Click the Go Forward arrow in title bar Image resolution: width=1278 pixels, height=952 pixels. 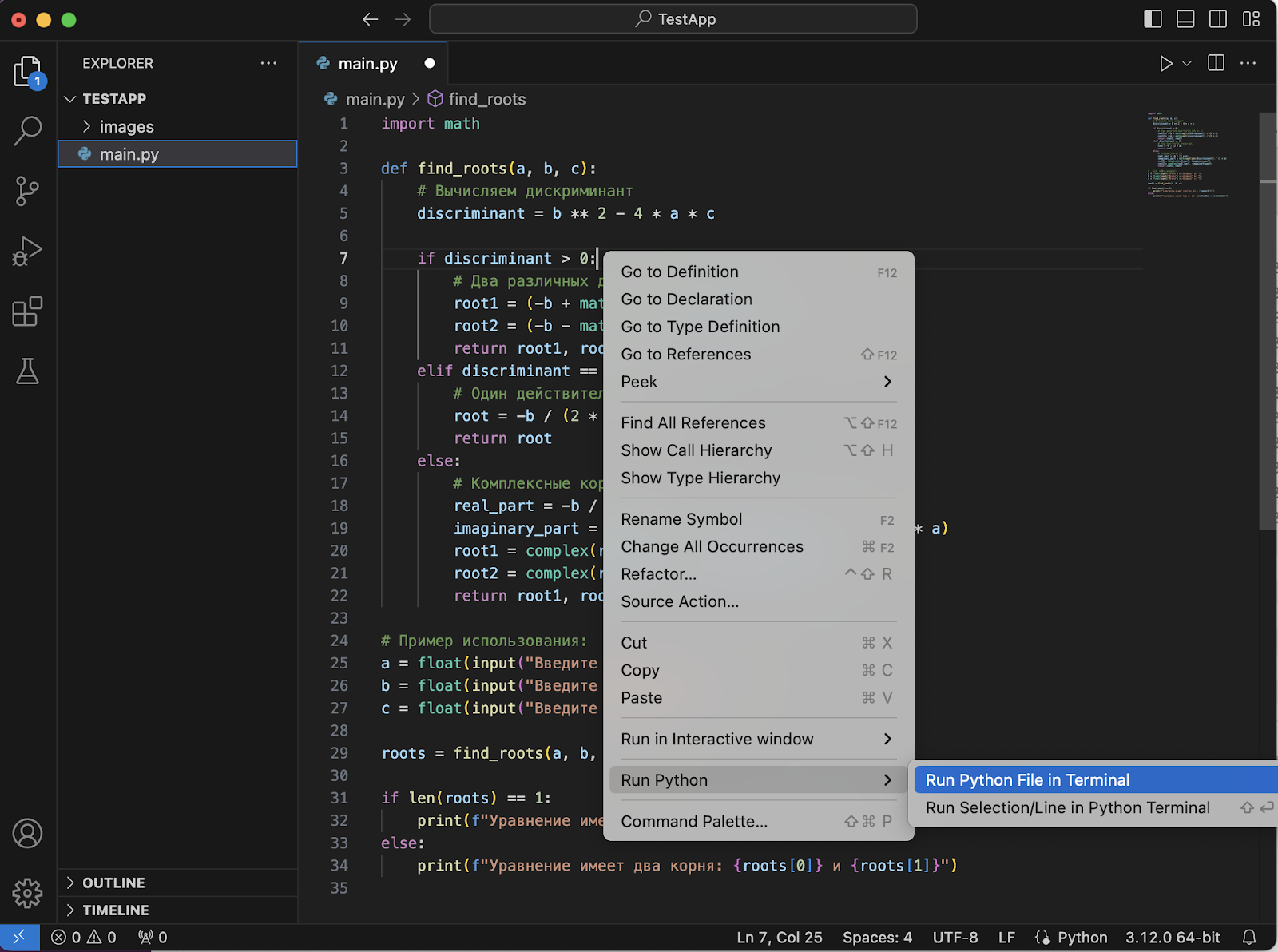(403, 19)
